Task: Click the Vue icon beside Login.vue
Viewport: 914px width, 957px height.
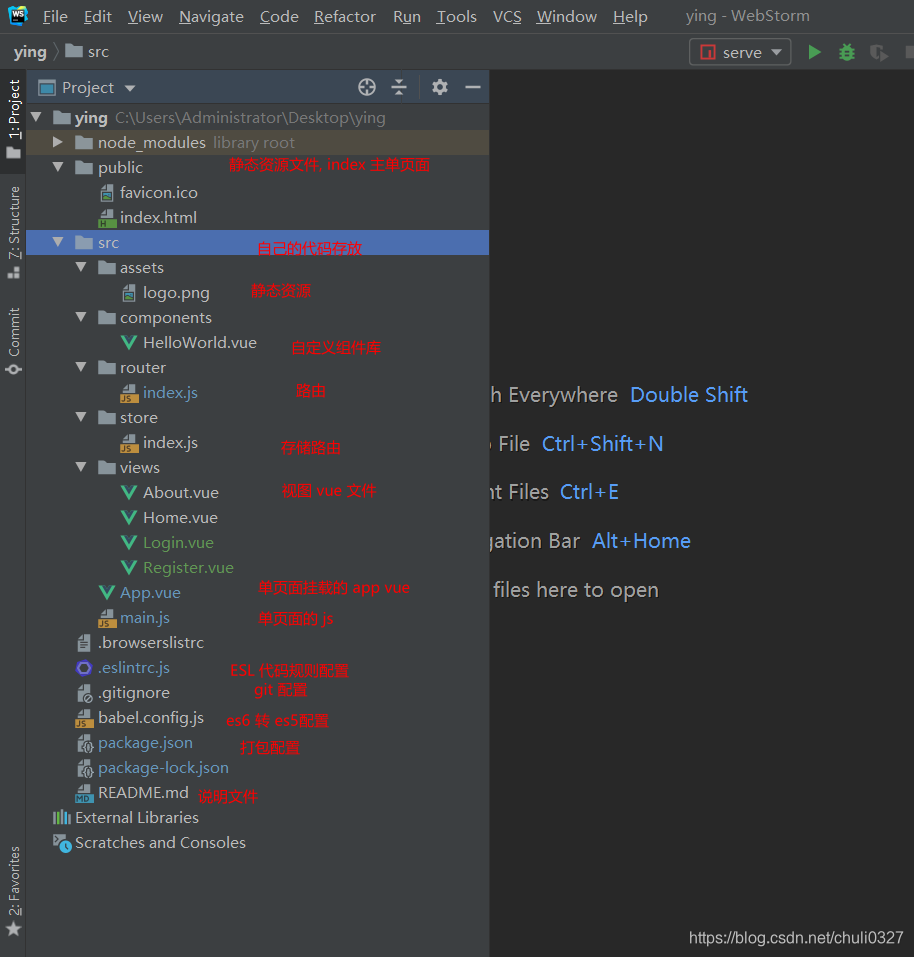Action: coord(129,543)
